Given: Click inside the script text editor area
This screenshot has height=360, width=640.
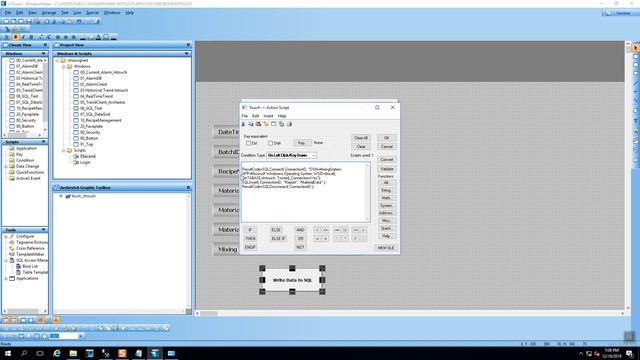Looking at the screenshot, I should click(305, 192).
